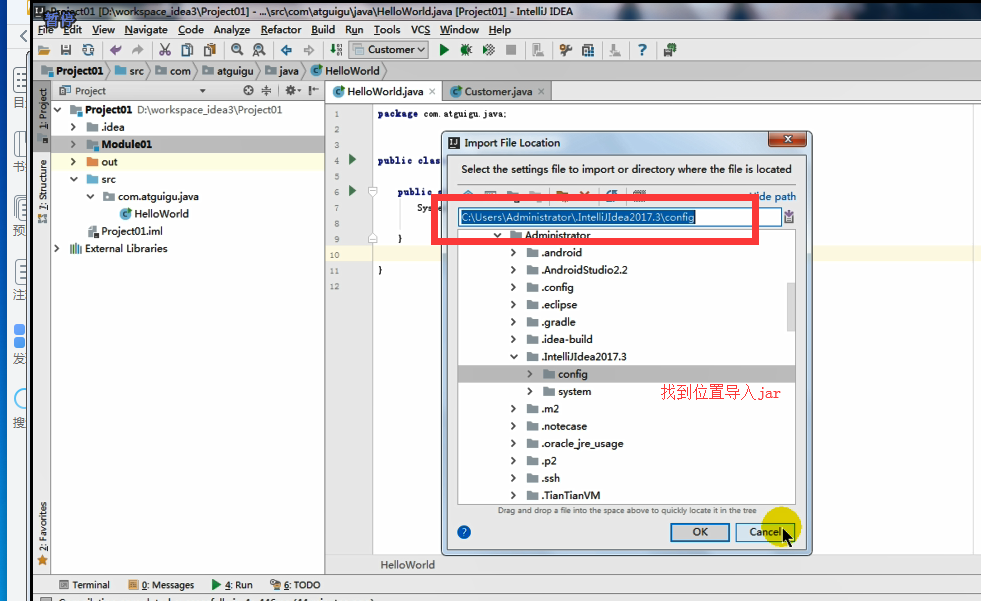Open the File menu
Image resolution: width=981 pixels, height=601 pixels.
tap(46, 29)
